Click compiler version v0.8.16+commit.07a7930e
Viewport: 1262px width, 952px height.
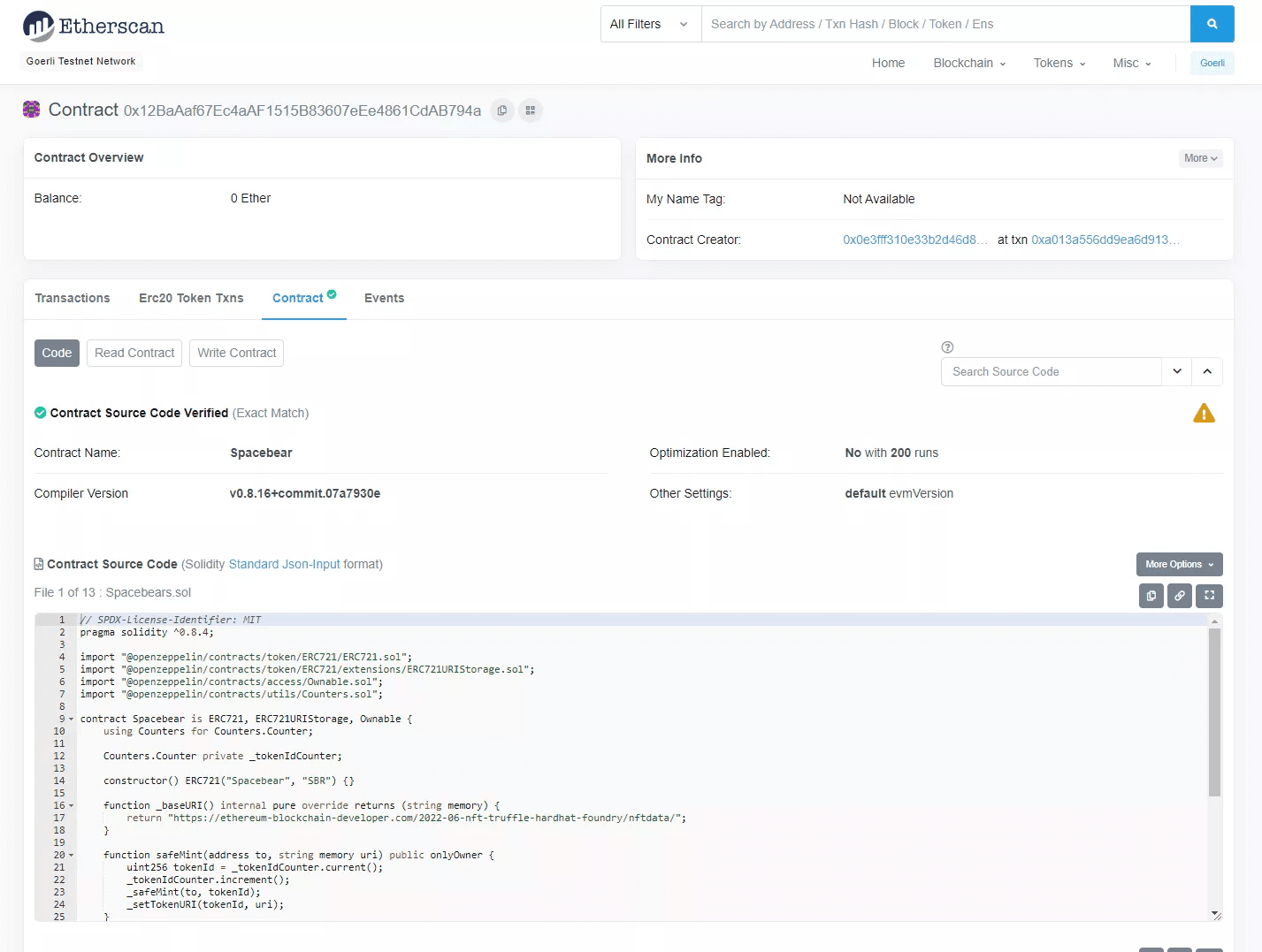tap(305, 493)
